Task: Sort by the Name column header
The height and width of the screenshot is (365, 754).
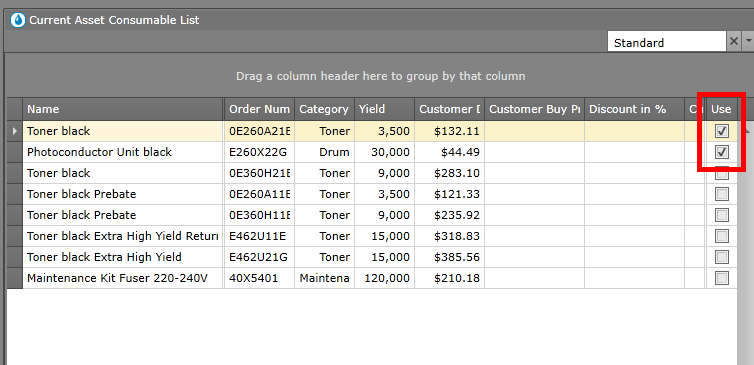Action: [x=123, y=109]
